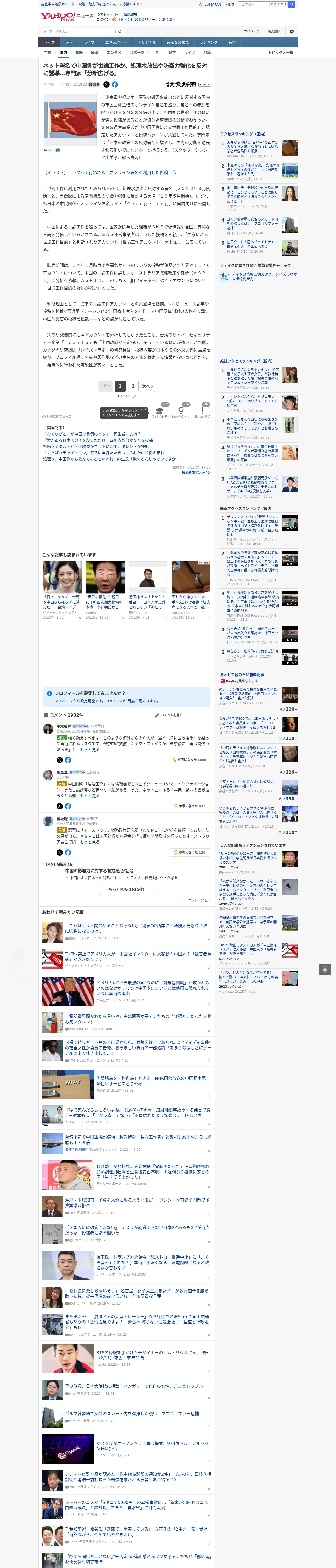Click the header web search magnifier button
The image size is (336, 1568).
click(x=292, y=4)
